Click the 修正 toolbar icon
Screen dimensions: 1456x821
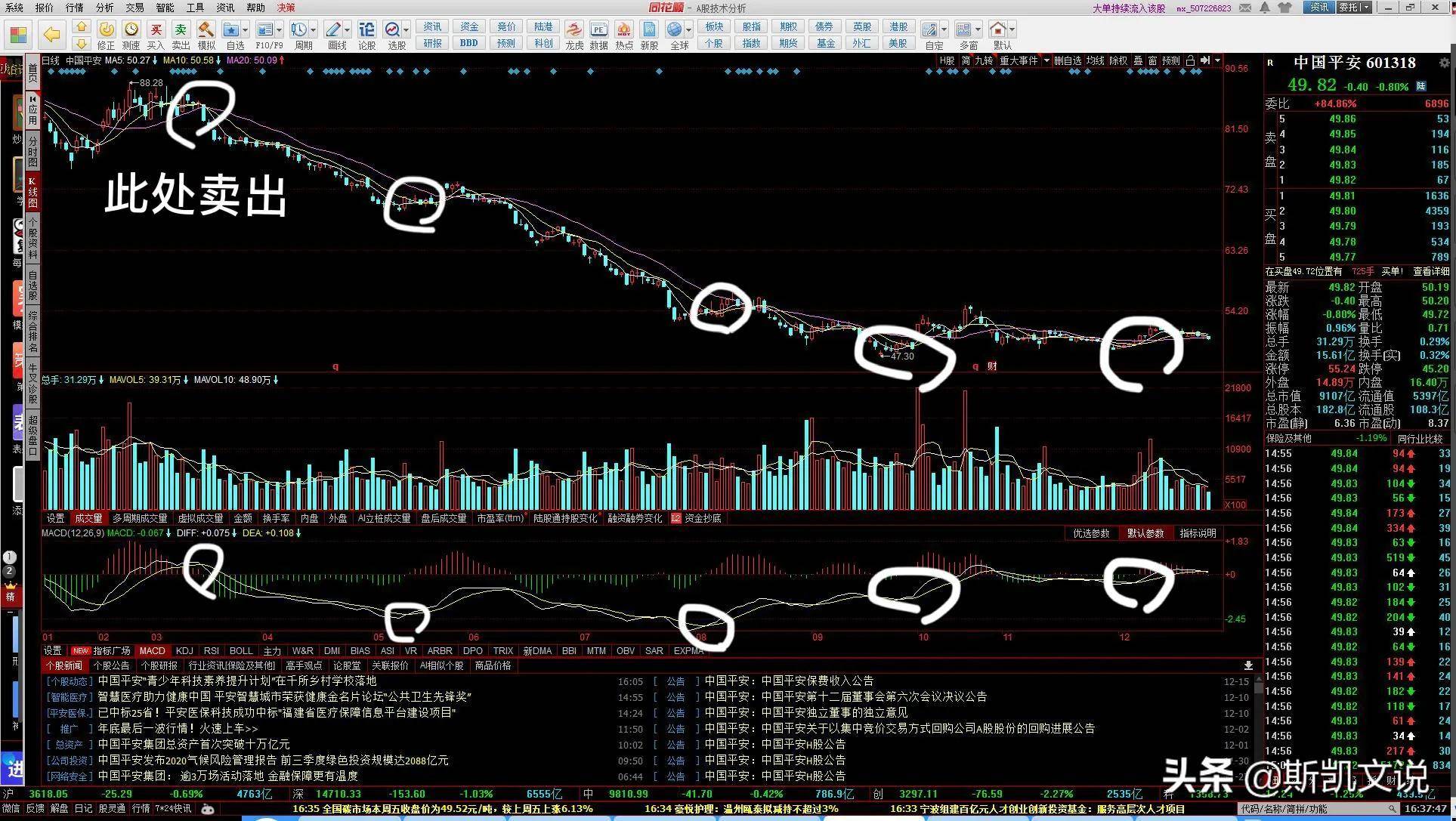click(107, 29)
